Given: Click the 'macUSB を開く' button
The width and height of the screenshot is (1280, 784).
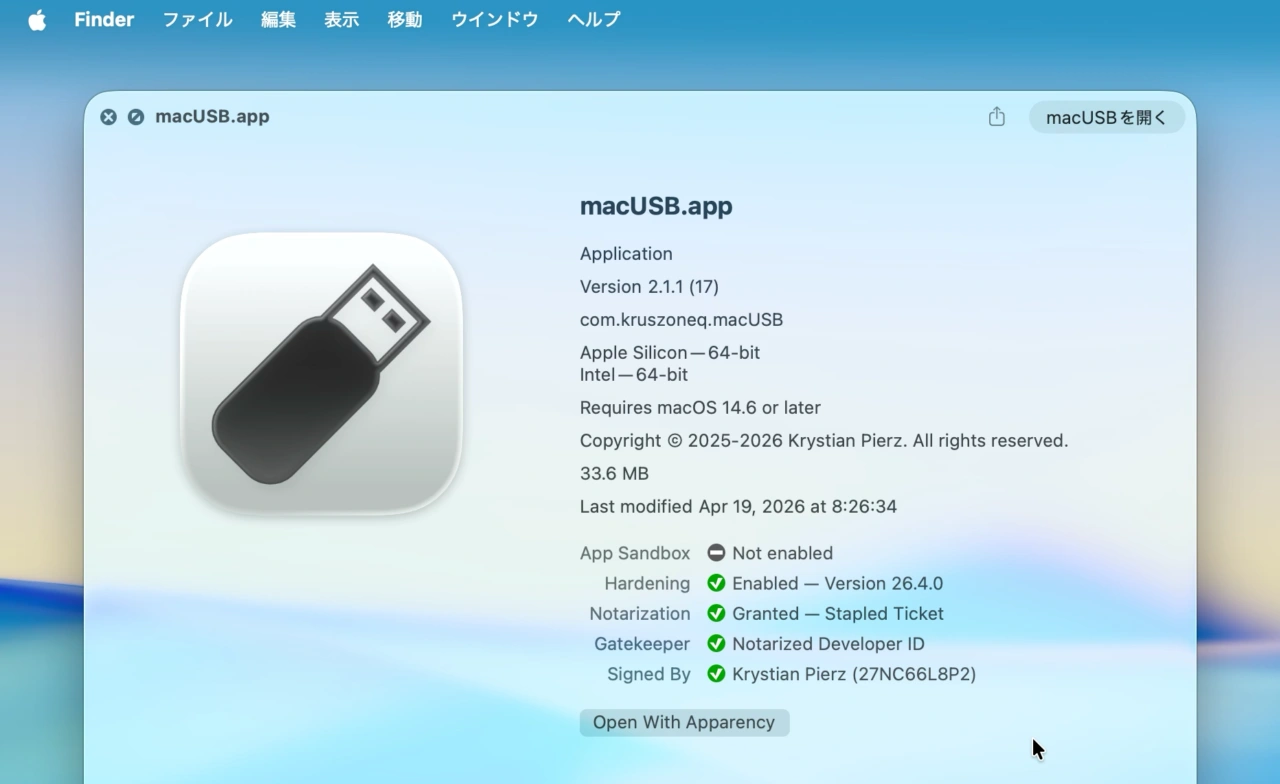Looking at the screenshot, I should (1106, 117).
